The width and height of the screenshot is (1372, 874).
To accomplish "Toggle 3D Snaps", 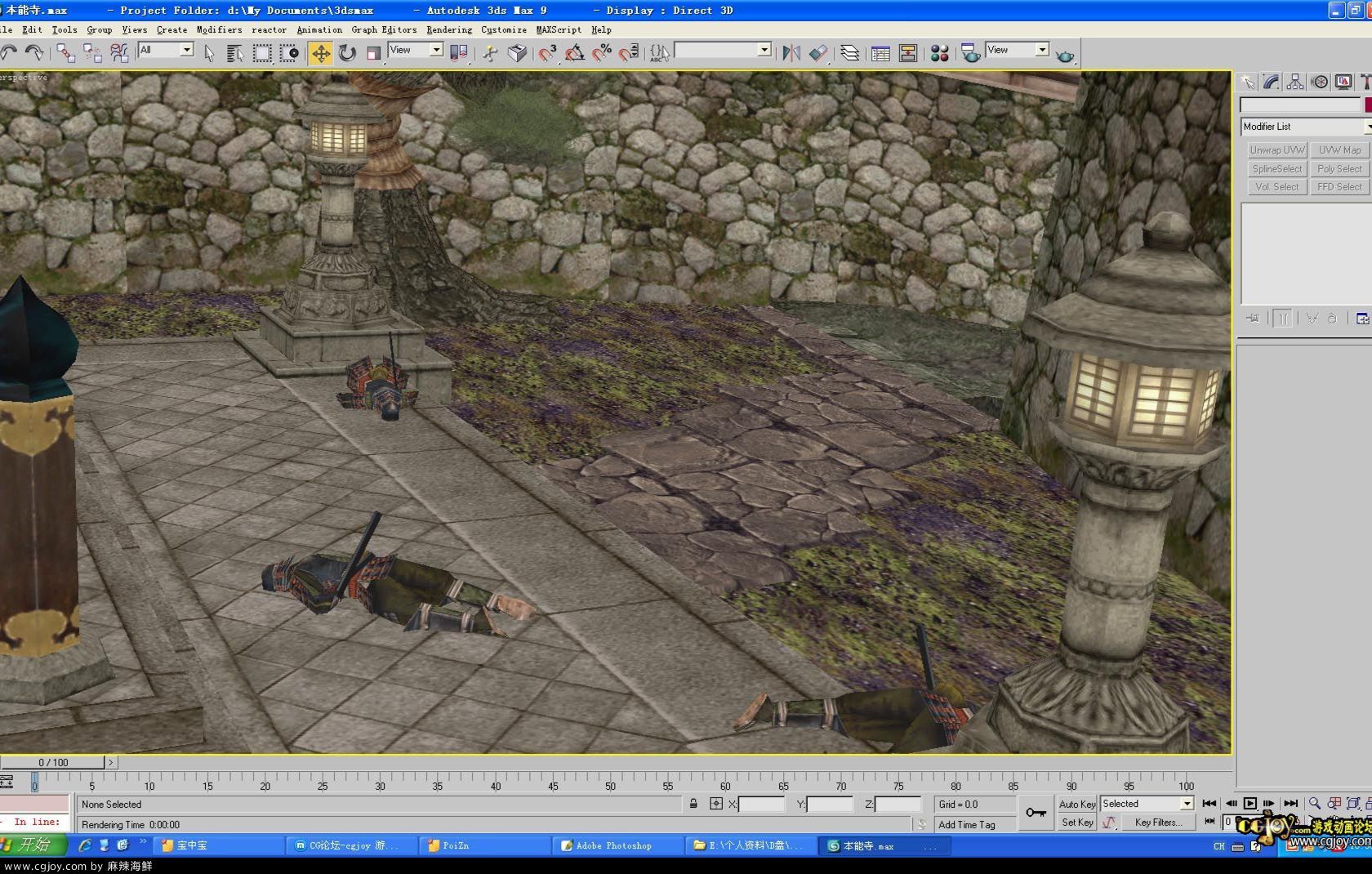I will tap(547, 53).
